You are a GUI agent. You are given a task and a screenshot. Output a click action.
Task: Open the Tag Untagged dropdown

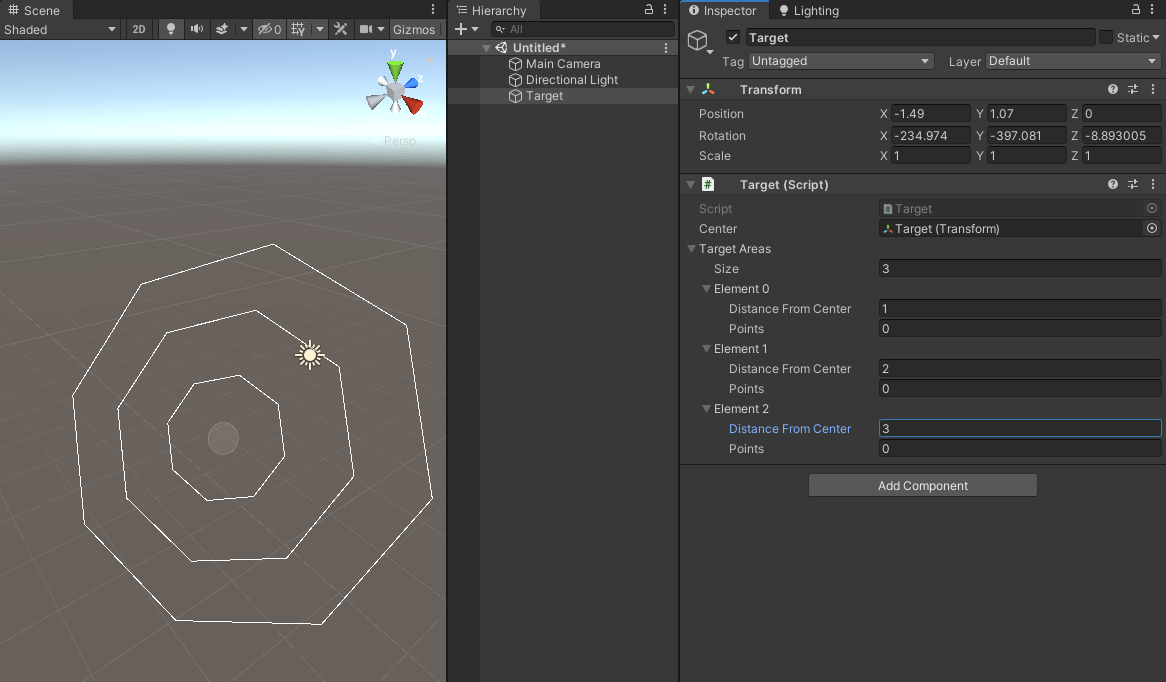click(841, 61)
